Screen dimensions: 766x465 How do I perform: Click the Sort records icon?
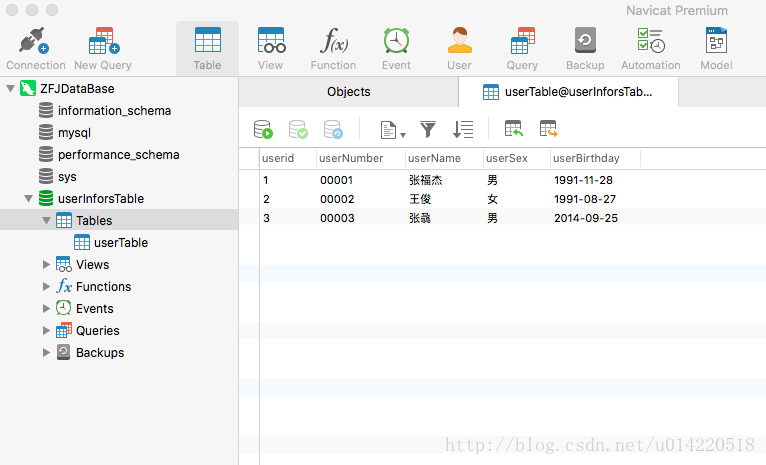coord(463,129)
